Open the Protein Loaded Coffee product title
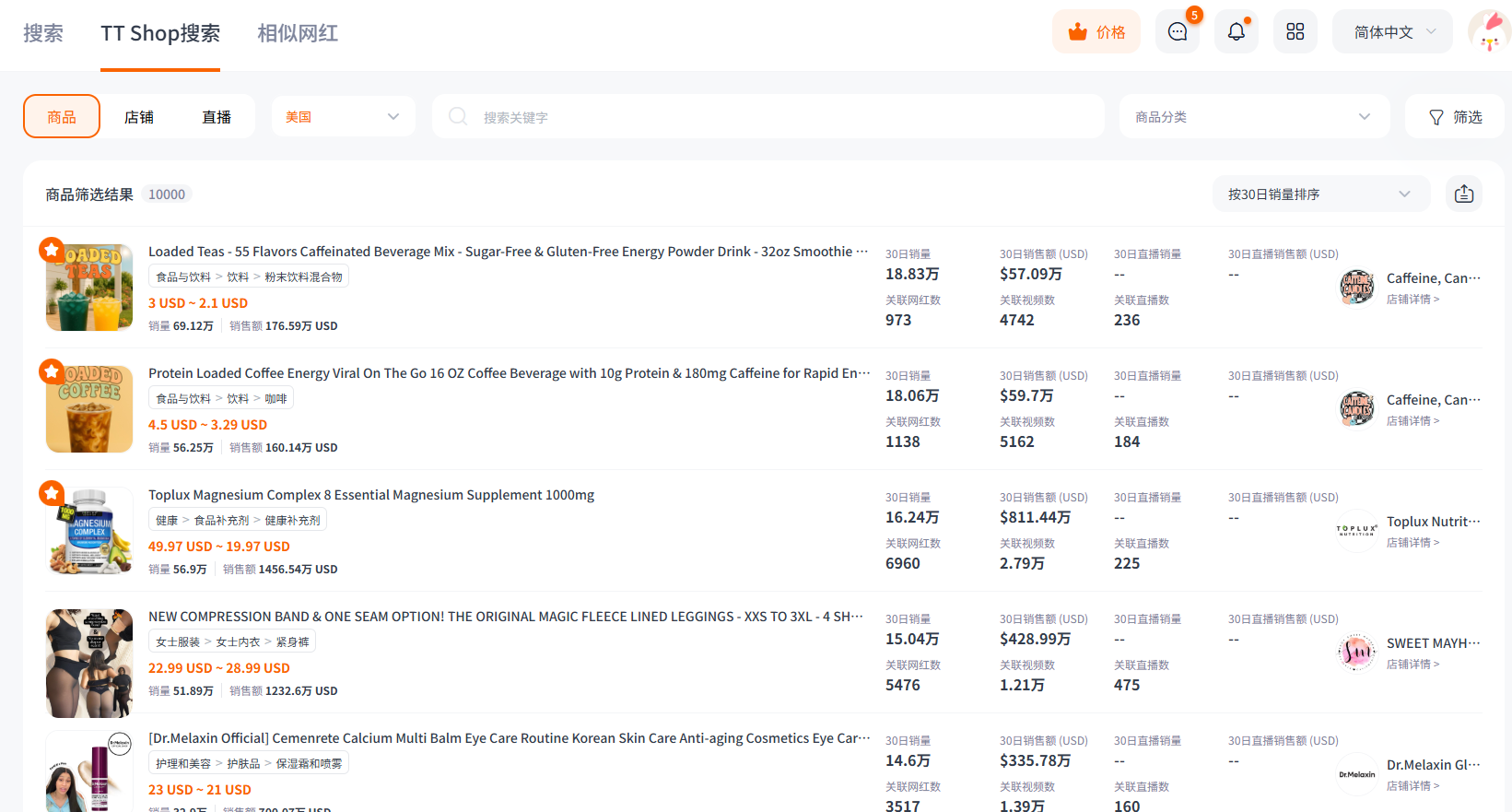This screenshot has width=1512, height=812. pyautogui.click(x=509, y=373)
